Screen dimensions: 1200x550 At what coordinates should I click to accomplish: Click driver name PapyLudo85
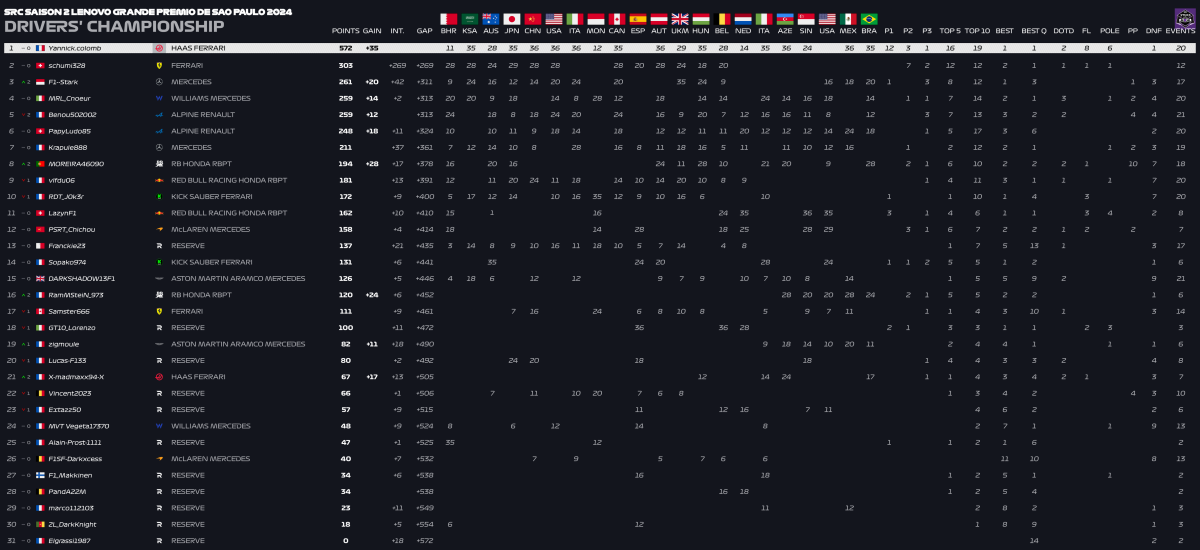70,130
